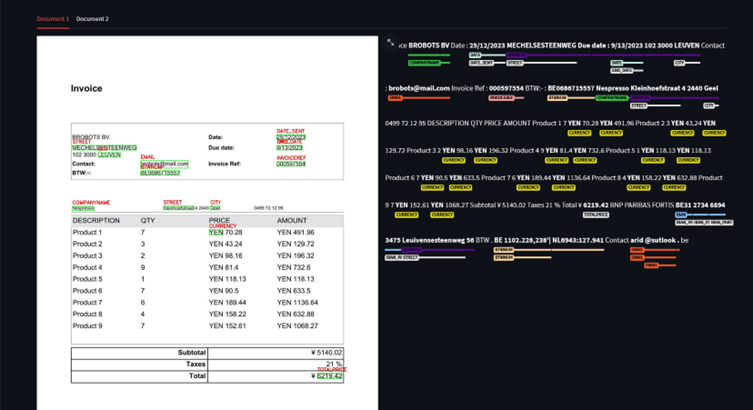Image resolution: width=753 pixels, height=410 pixels.
Task: Click the Invoice heading on the page
Action: point(86,89)
